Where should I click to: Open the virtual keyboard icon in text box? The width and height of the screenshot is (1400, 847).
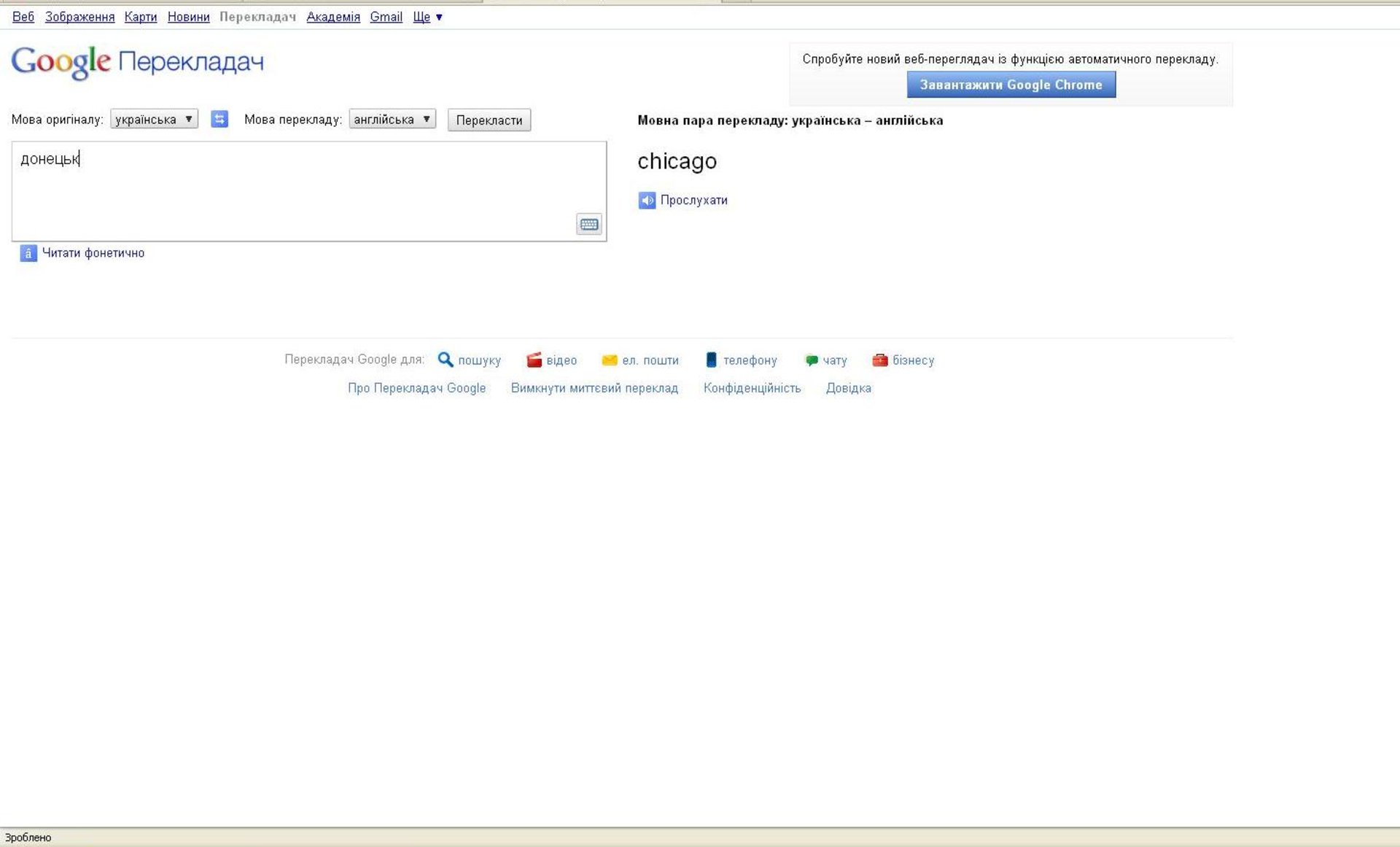click(589, 224)
